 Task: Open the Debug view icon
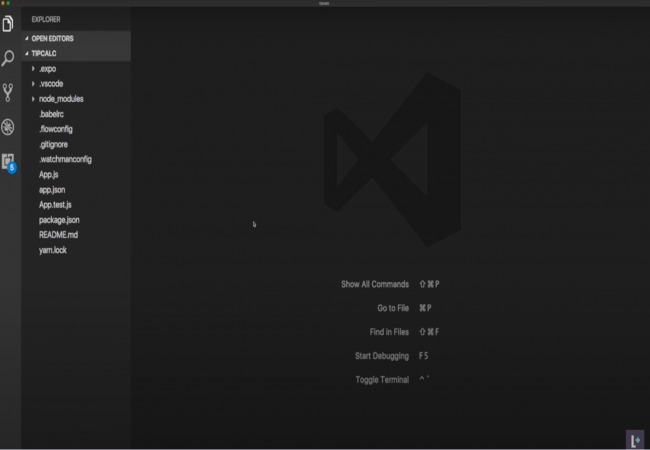point(8,127)
